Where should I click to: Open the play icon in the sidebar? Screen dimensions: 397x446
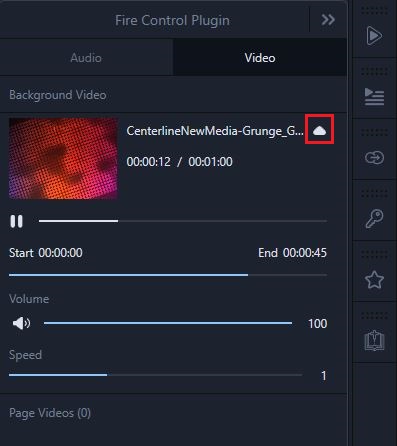tap(374, 35)
